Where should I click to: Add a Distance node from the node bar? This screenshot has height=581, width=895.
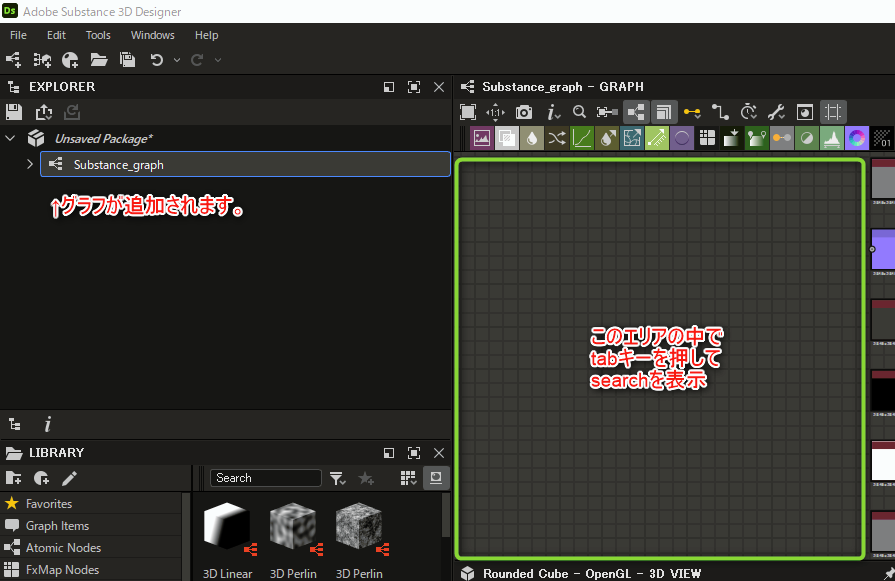[x=657, y=138]
